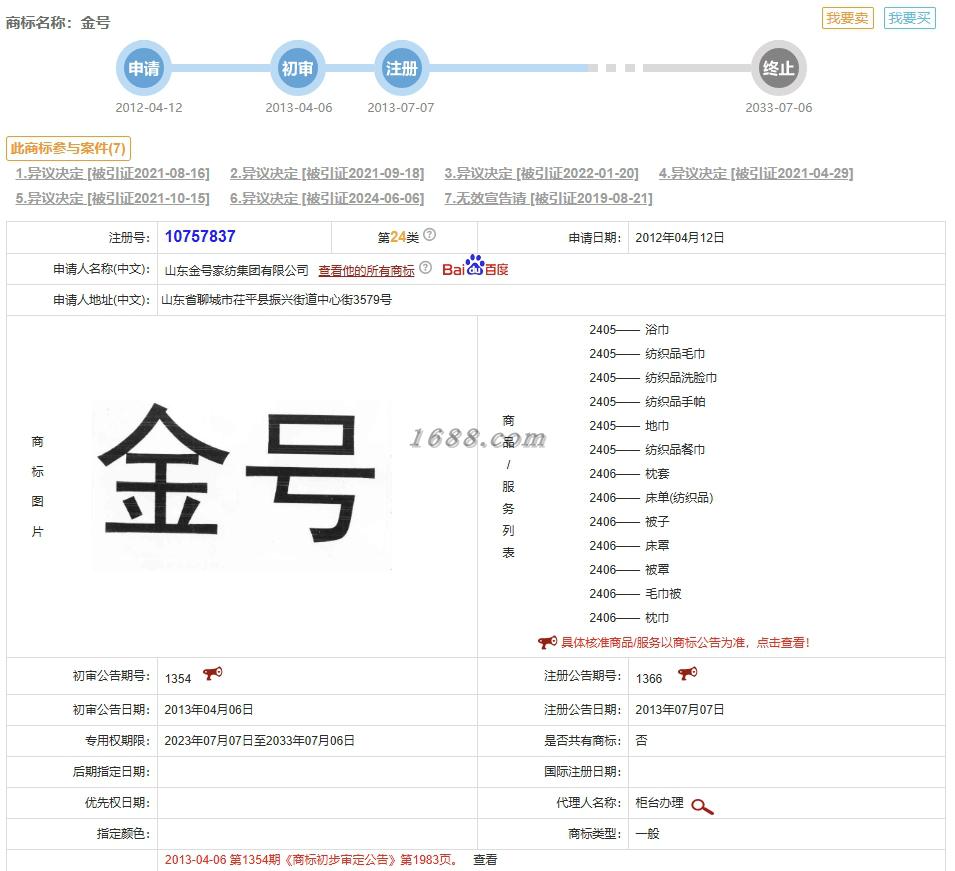Image resolution: width=955 pixels, height=871 pixels.
Task: Select the 2405 纺织品手帕 entry
Action: [x=647, y=401]
